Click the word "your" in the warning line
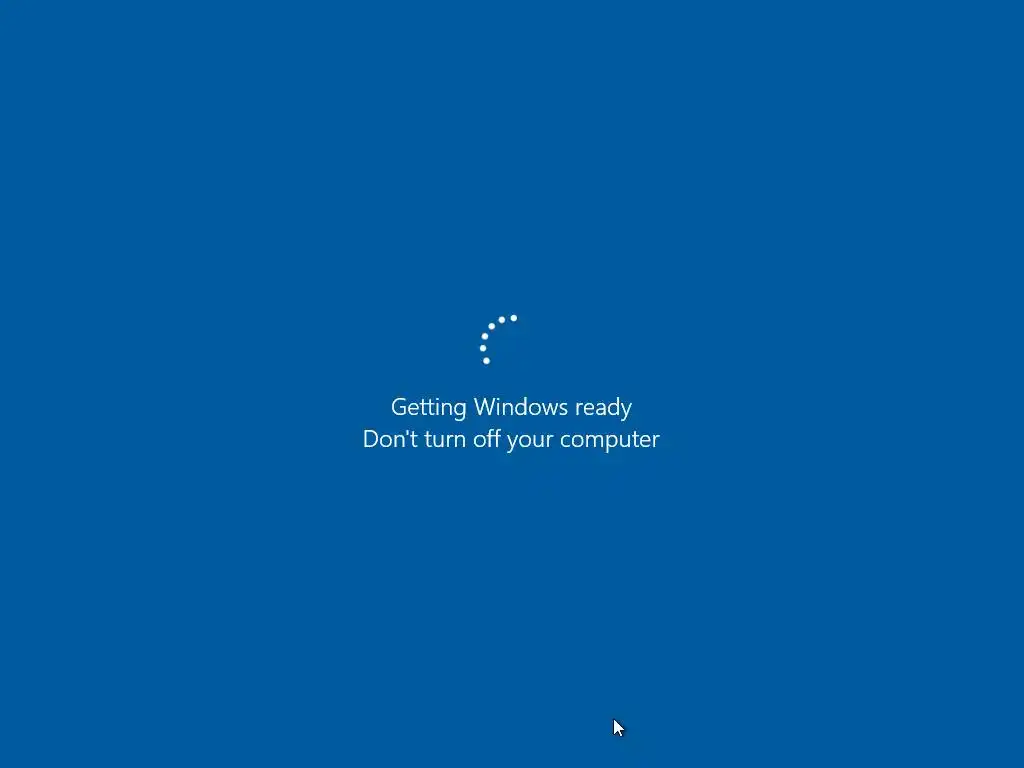The image size is (1024, 768). tap(530, 441)
